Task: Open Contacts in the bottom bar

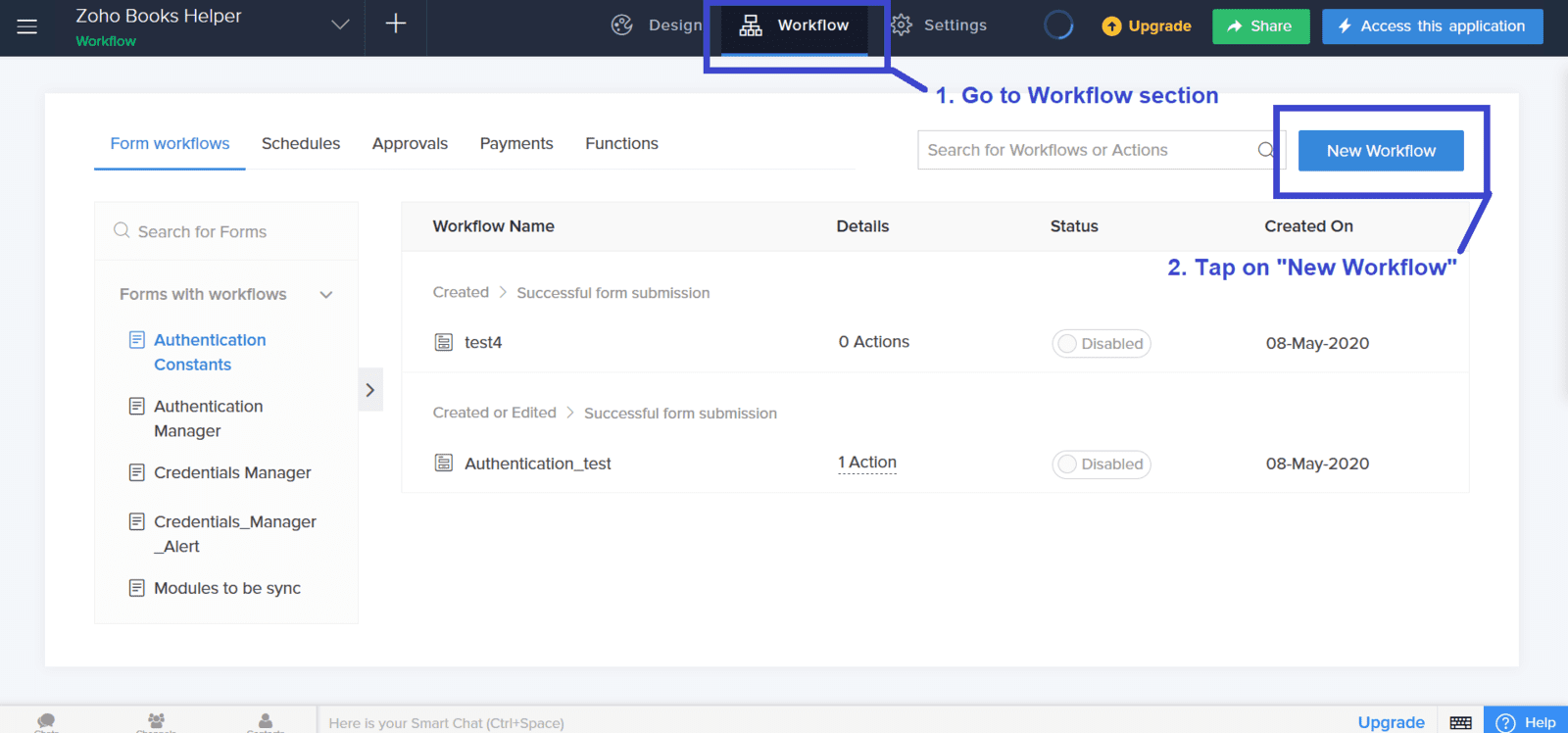Action: pos(266,723)
